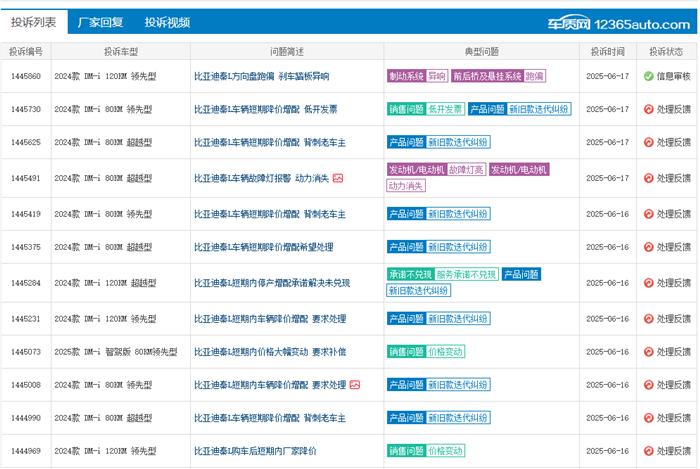Click the 车质网 12365auto.com logo
The image size is (700, 469).
pos(619,24)
